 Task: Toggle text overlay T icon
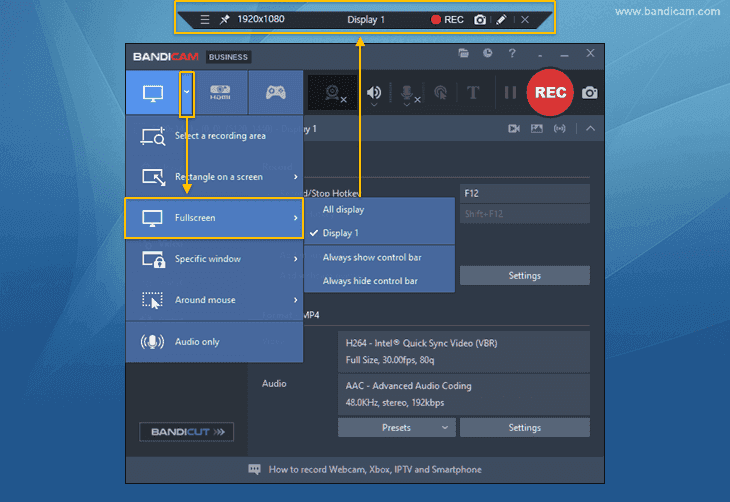473,93
